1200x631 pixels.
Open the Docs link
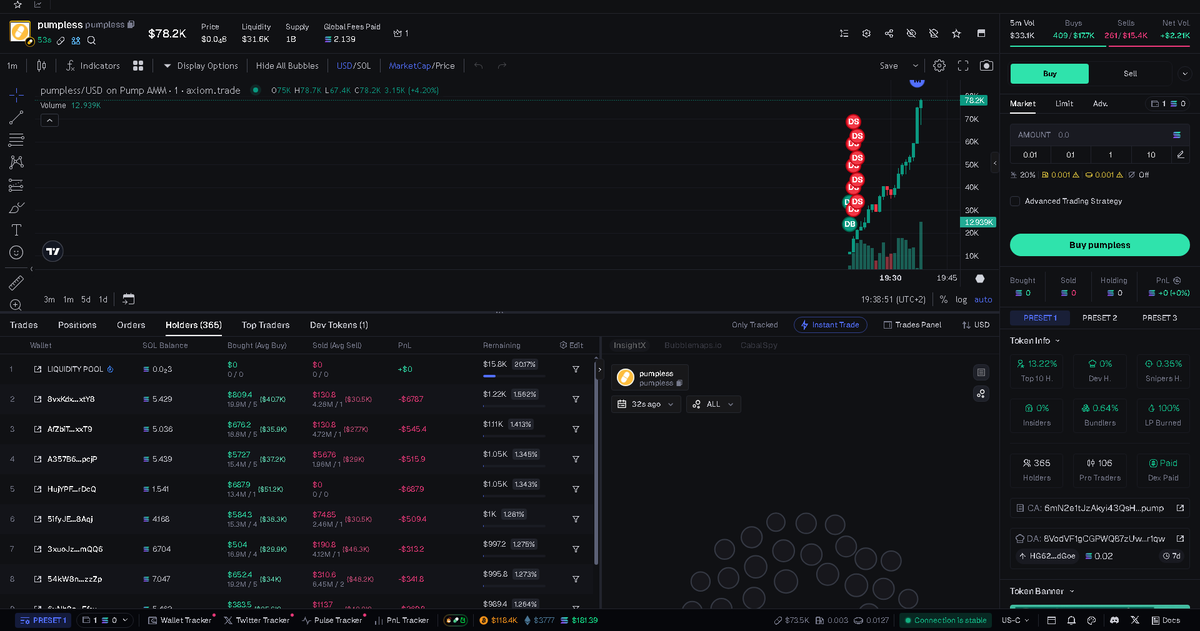1164,620
